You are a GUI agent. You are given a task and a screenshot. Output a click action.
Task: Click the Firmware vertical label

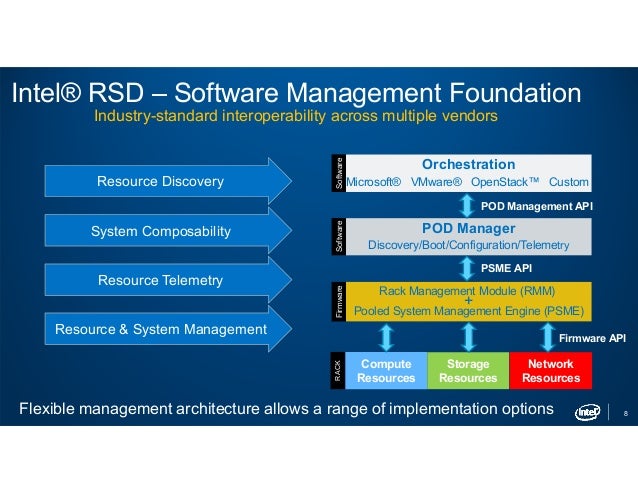pyautogui.click(x=339, y=301)
